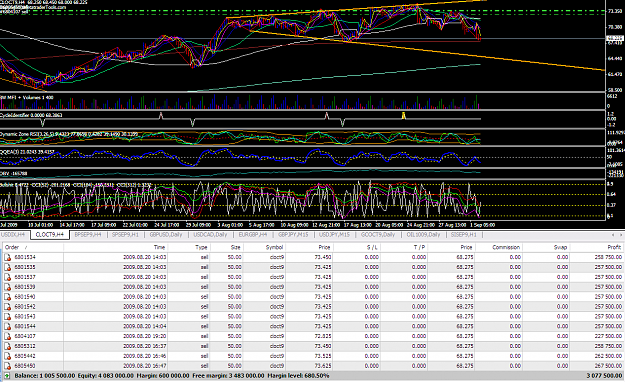Sort orders by the Order column header
Viewport: 625px width, 382px height.
[33, 247]
